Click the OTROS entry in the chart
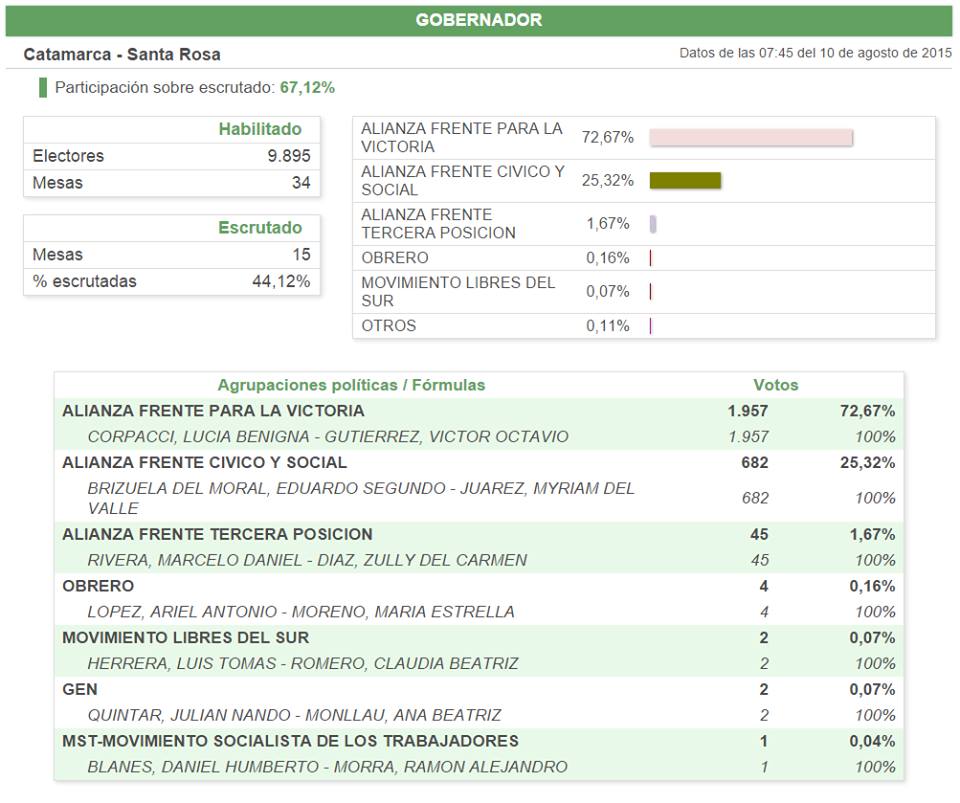This screenshot has height=803, width=960. tap(389, 326)
